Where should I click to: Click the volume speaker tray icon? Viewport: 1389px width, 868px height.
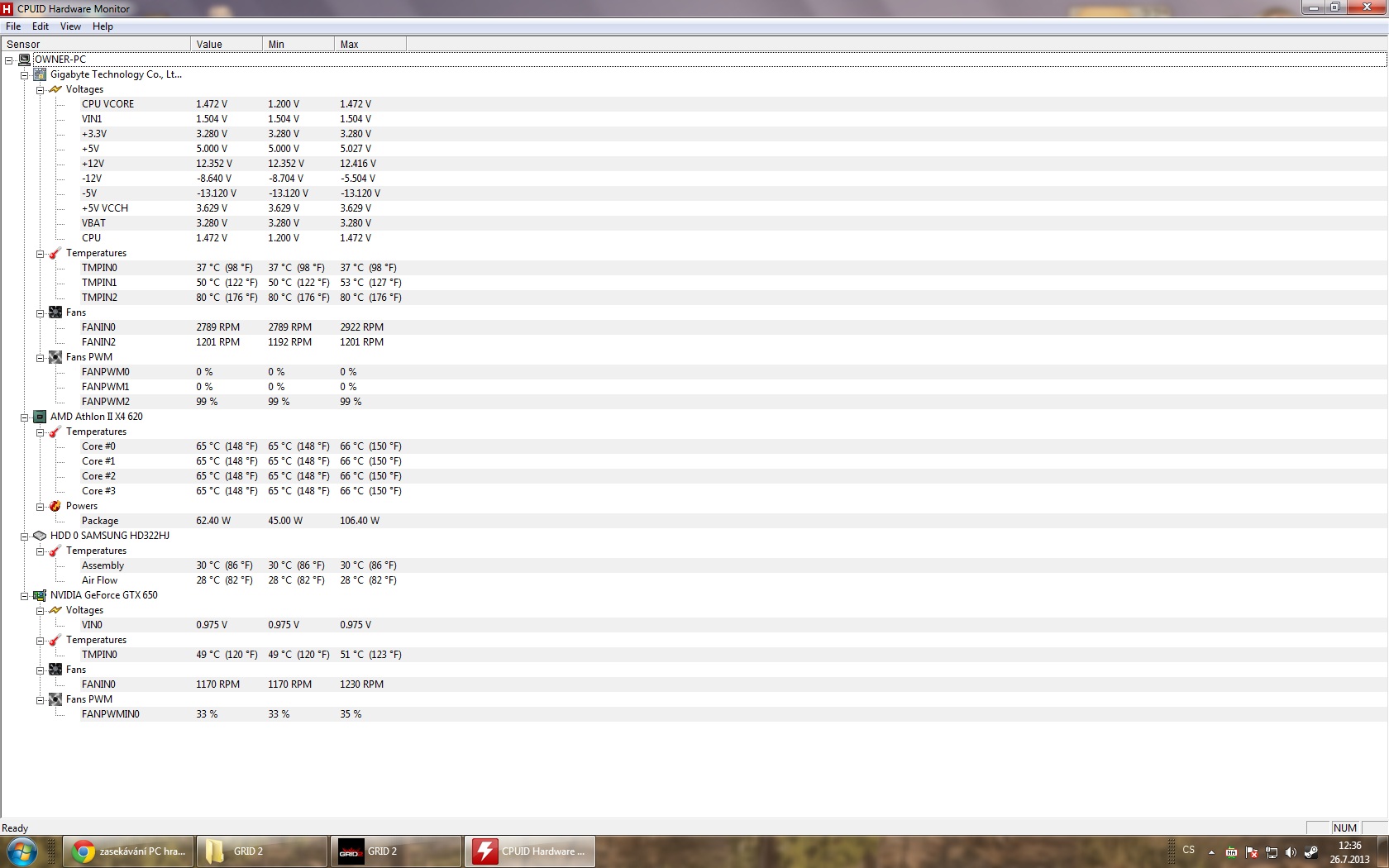[1291, 851]
